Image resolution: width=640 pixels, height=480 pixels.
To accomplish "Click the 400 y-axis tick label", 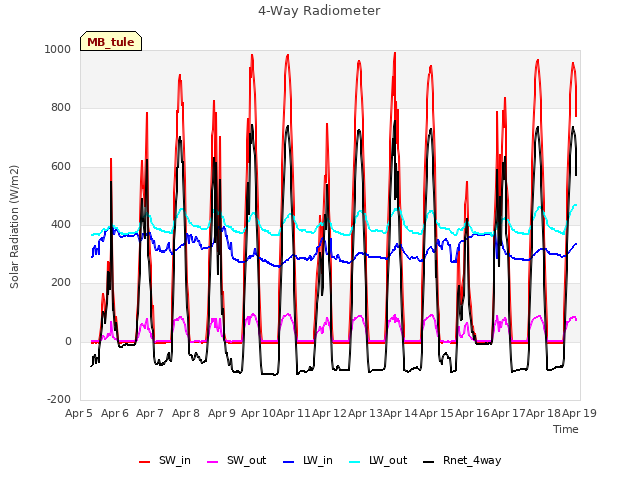I will pyautogui.click(x=61, y=224).
